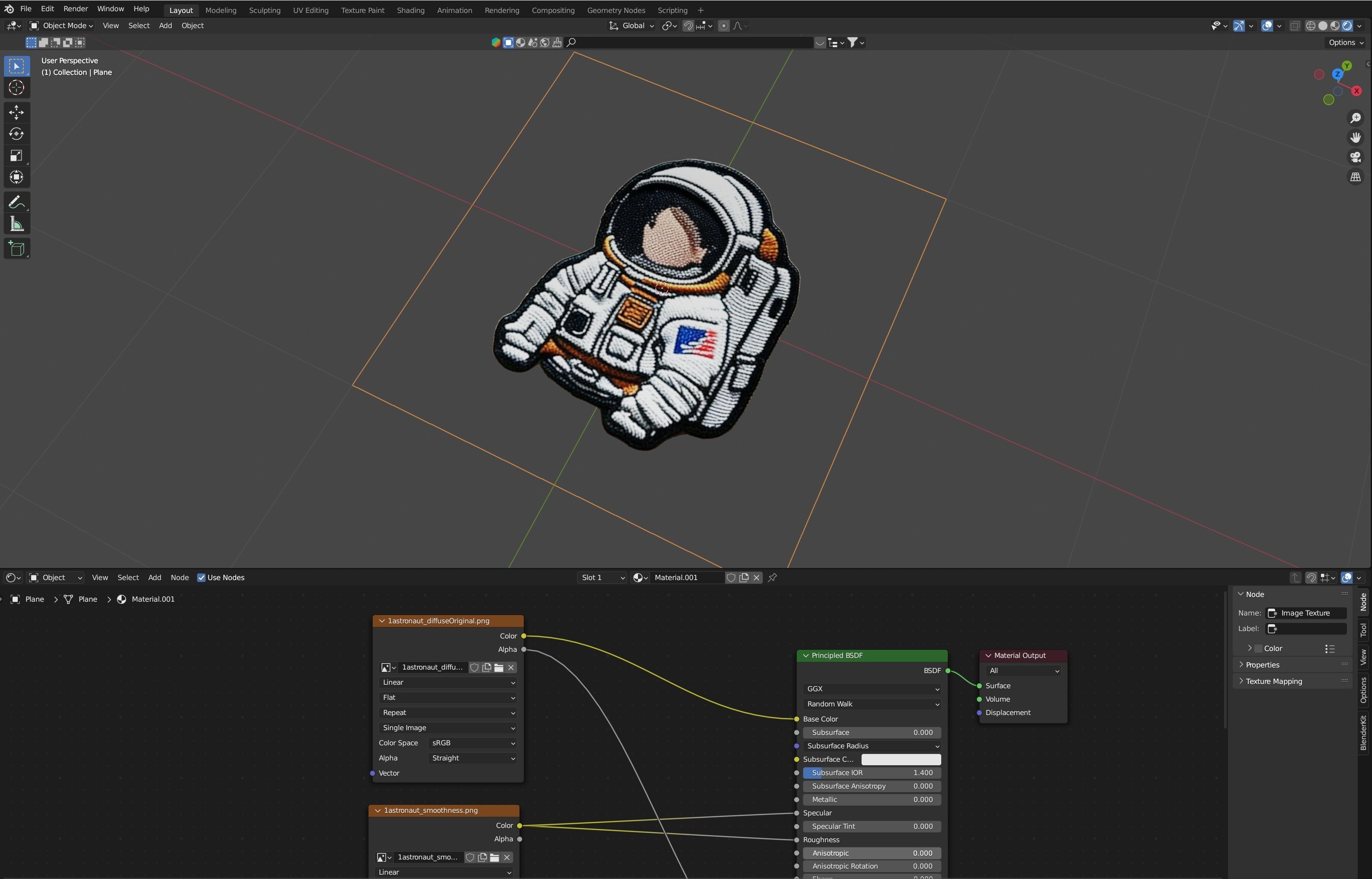Toggle viewport overlays button

1267,26
